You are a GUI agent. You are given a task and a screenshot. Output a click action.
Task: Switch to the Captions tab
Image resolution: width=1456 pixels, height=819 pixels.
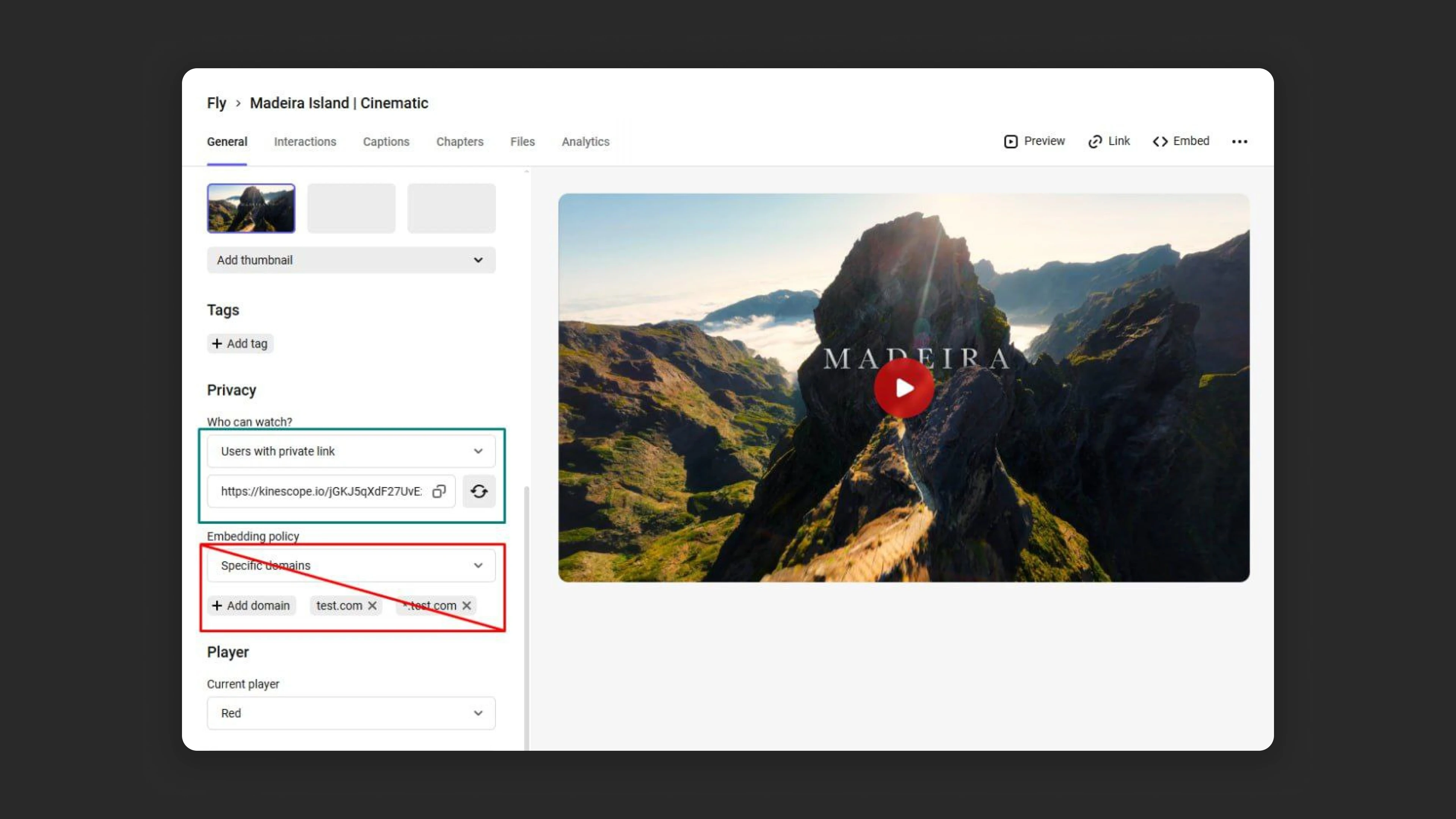[386, 141]
